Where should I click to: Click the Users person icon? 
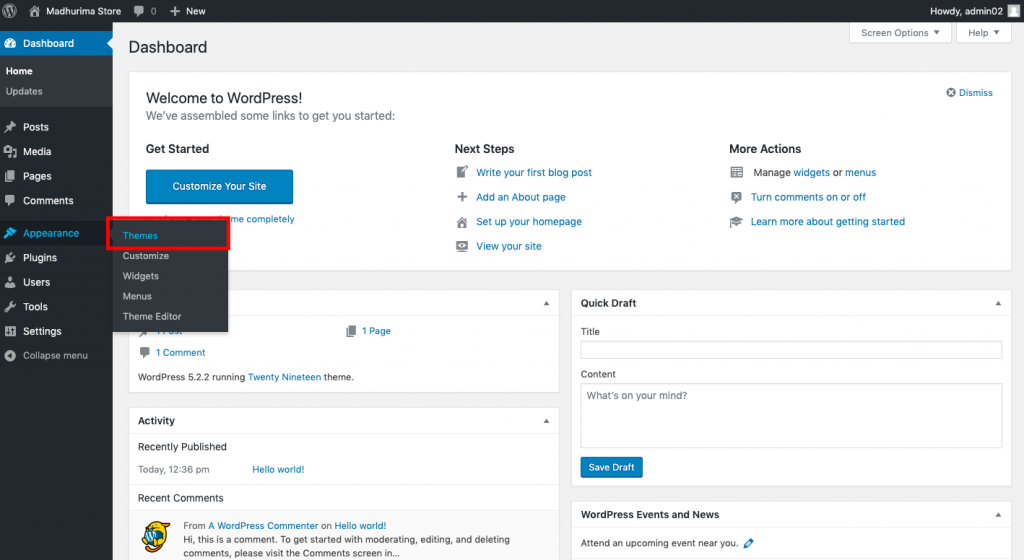click(x=10, y=282)
